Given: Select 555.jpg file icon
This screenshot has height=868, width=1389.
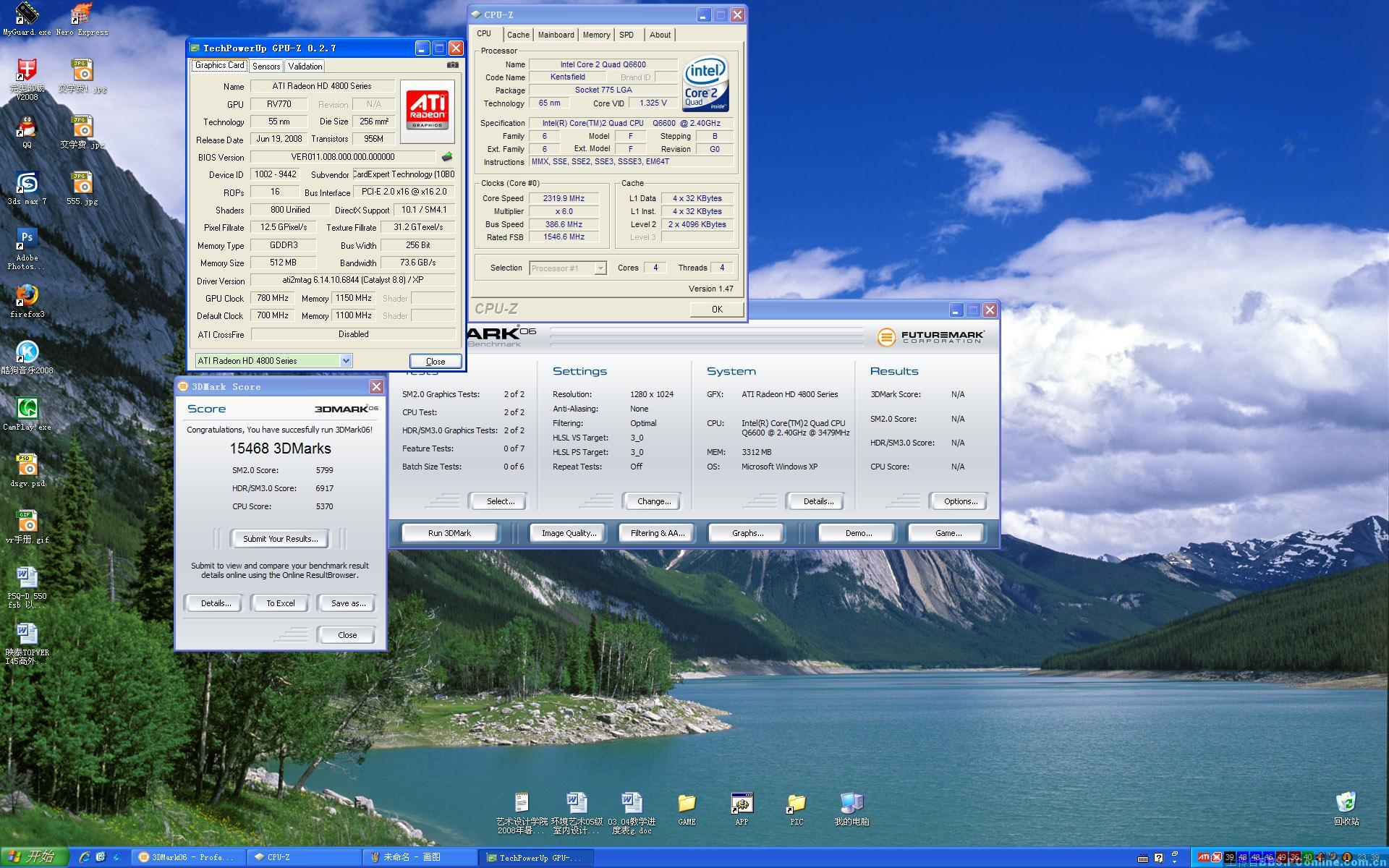Looking at the screenshot, I should click(82, 188).
